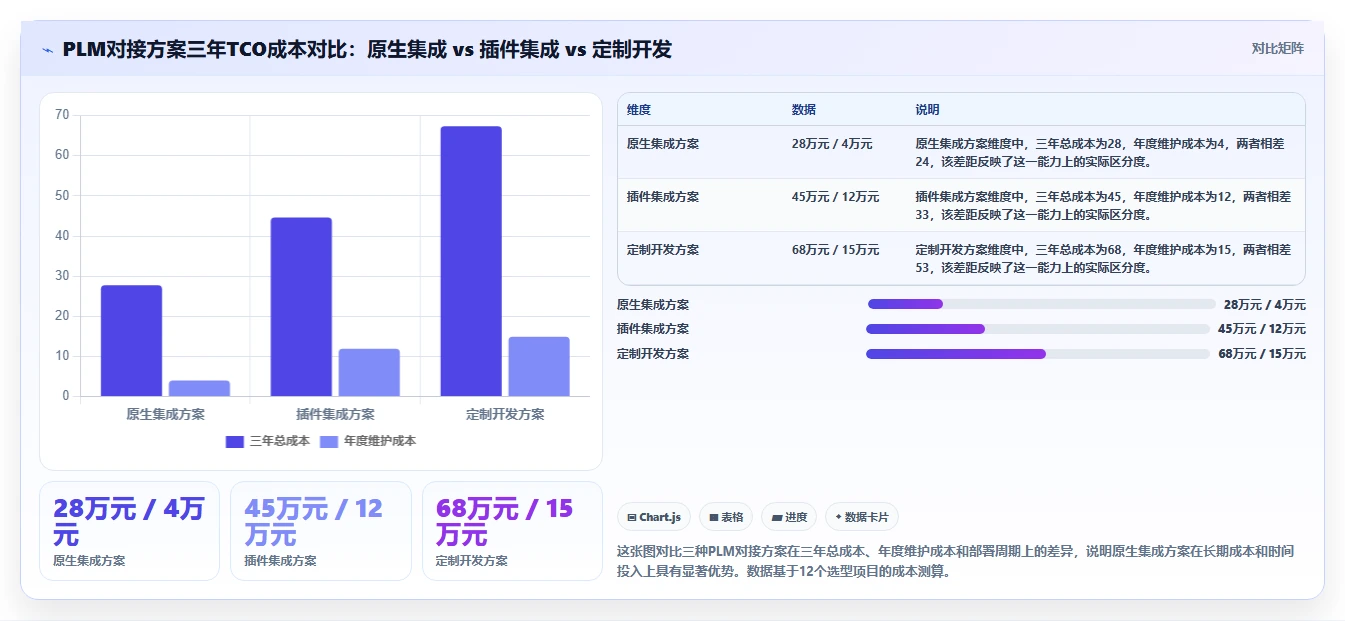Image resolution: width=1345 pixels, height=621 pixels.
Task: Click the 定制开发方案 label beside its progress bar
Action: [x=653, y=354]
